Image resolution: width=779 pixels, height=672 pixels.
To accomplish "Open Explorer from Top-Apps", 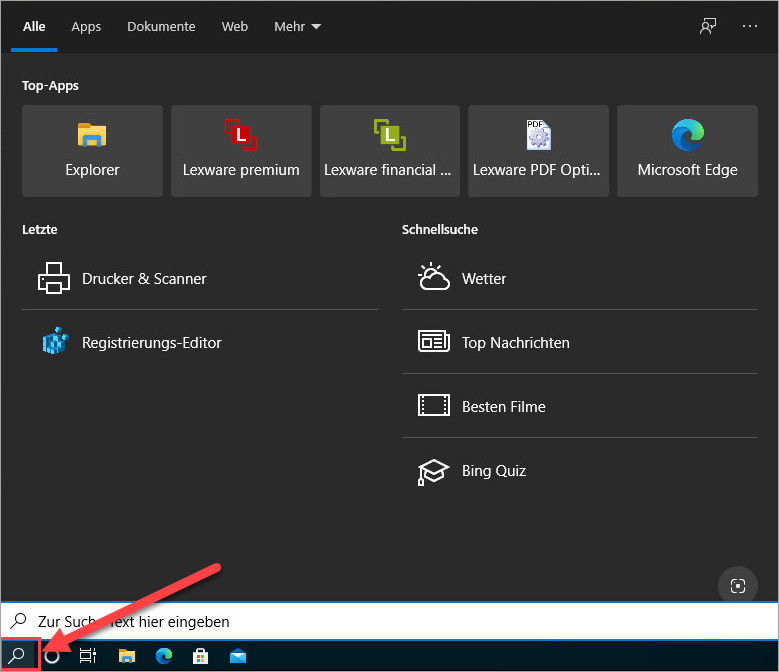I will pyautogui.click(x=92, y=151).
